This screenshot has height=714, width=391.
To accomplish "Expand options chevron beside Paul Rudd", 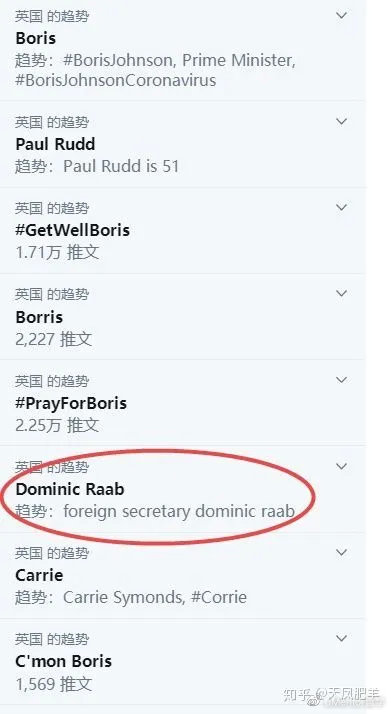I will click(x=341, y=122).
